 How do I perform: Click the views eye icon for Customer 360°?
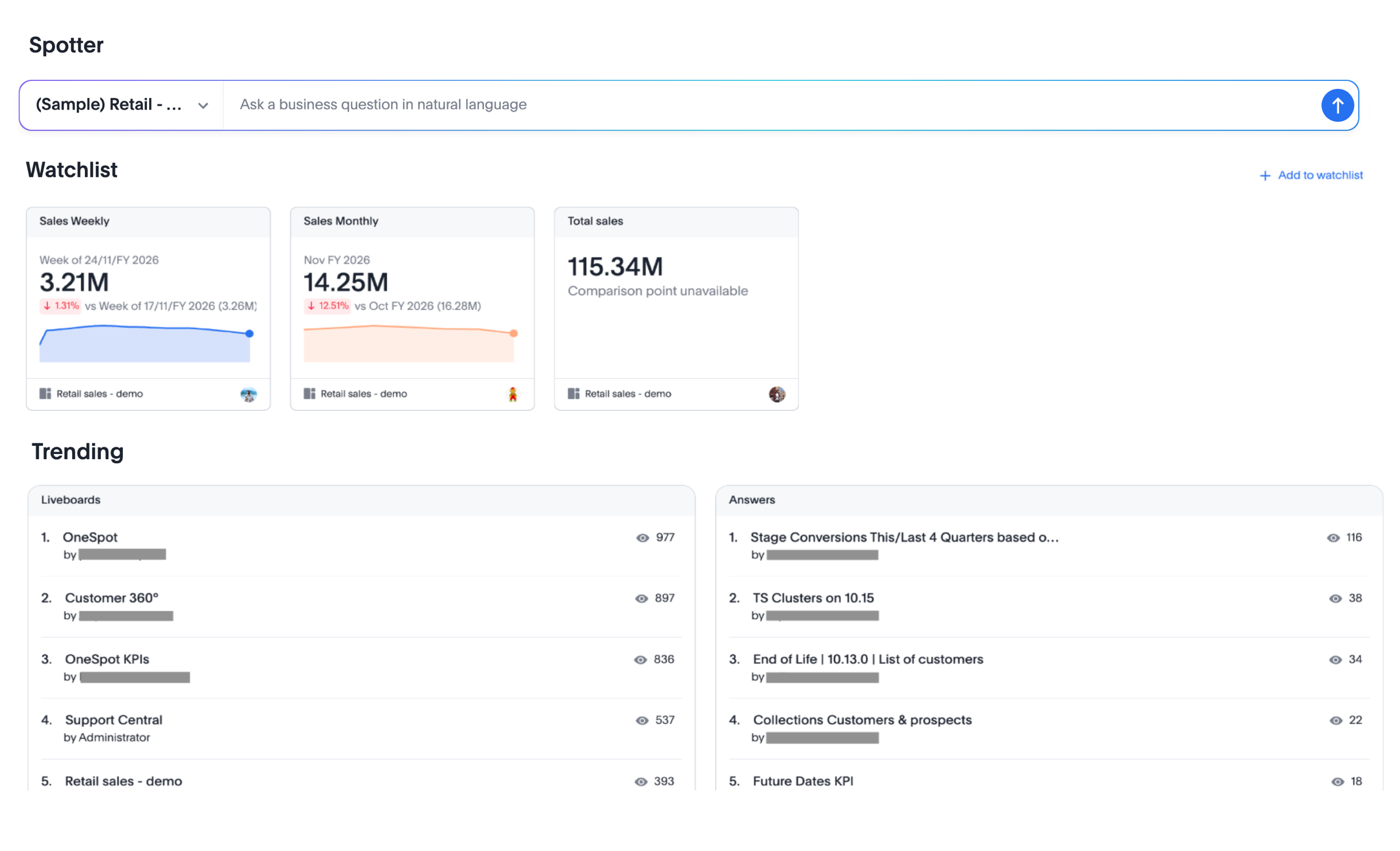tap(641, 599)
